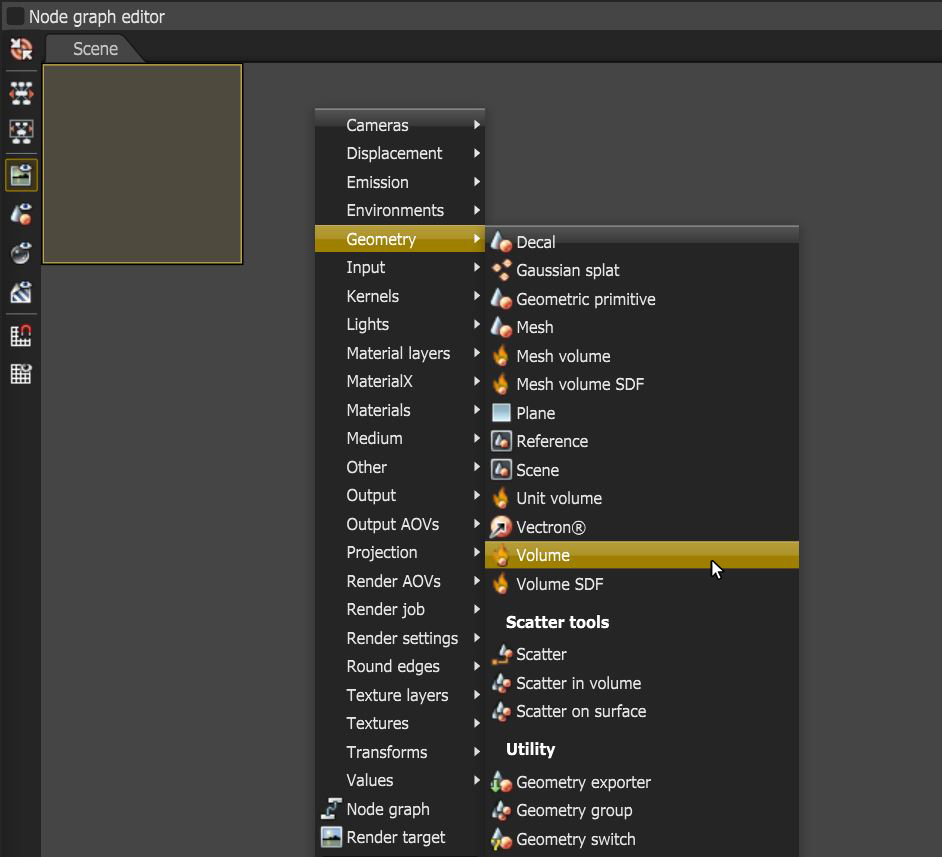Click the Render target menu icon

331,837
